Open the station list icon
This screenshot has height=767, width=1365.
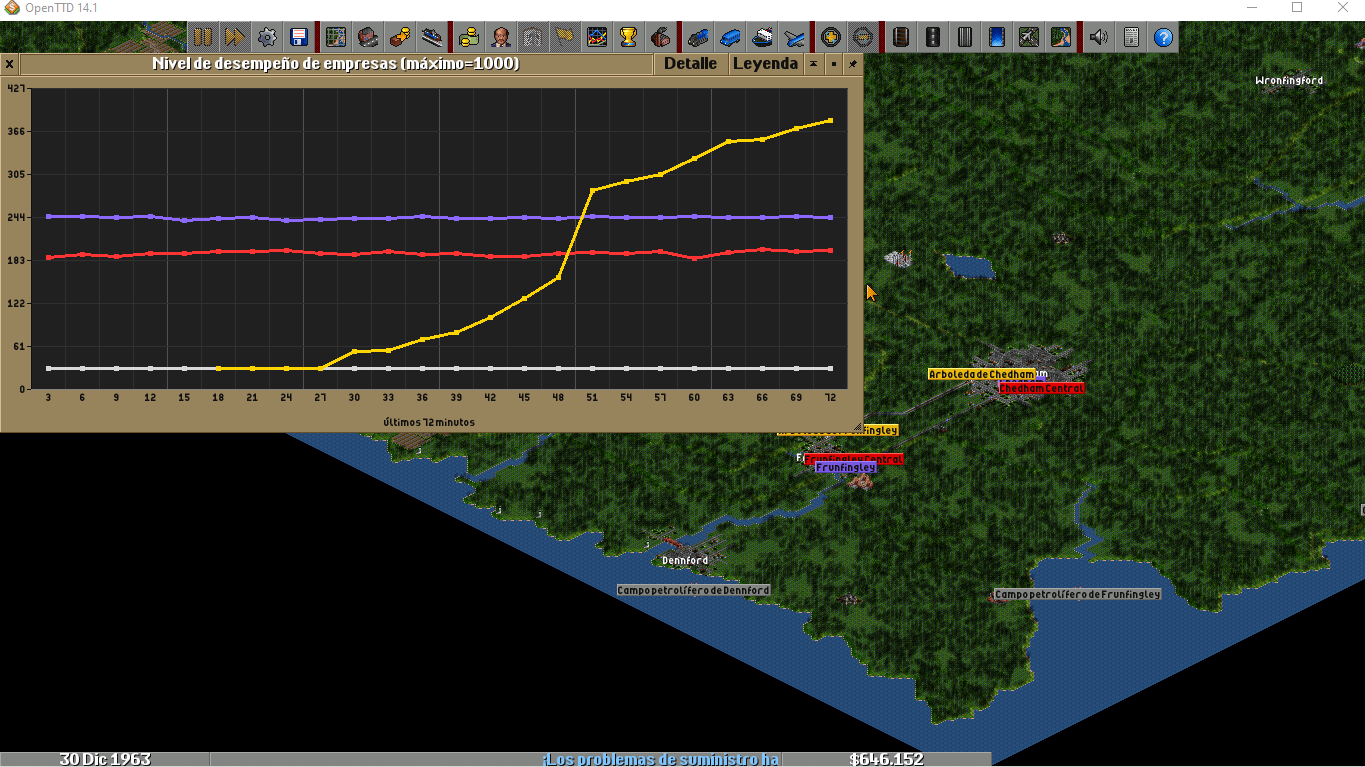point(432,38)
